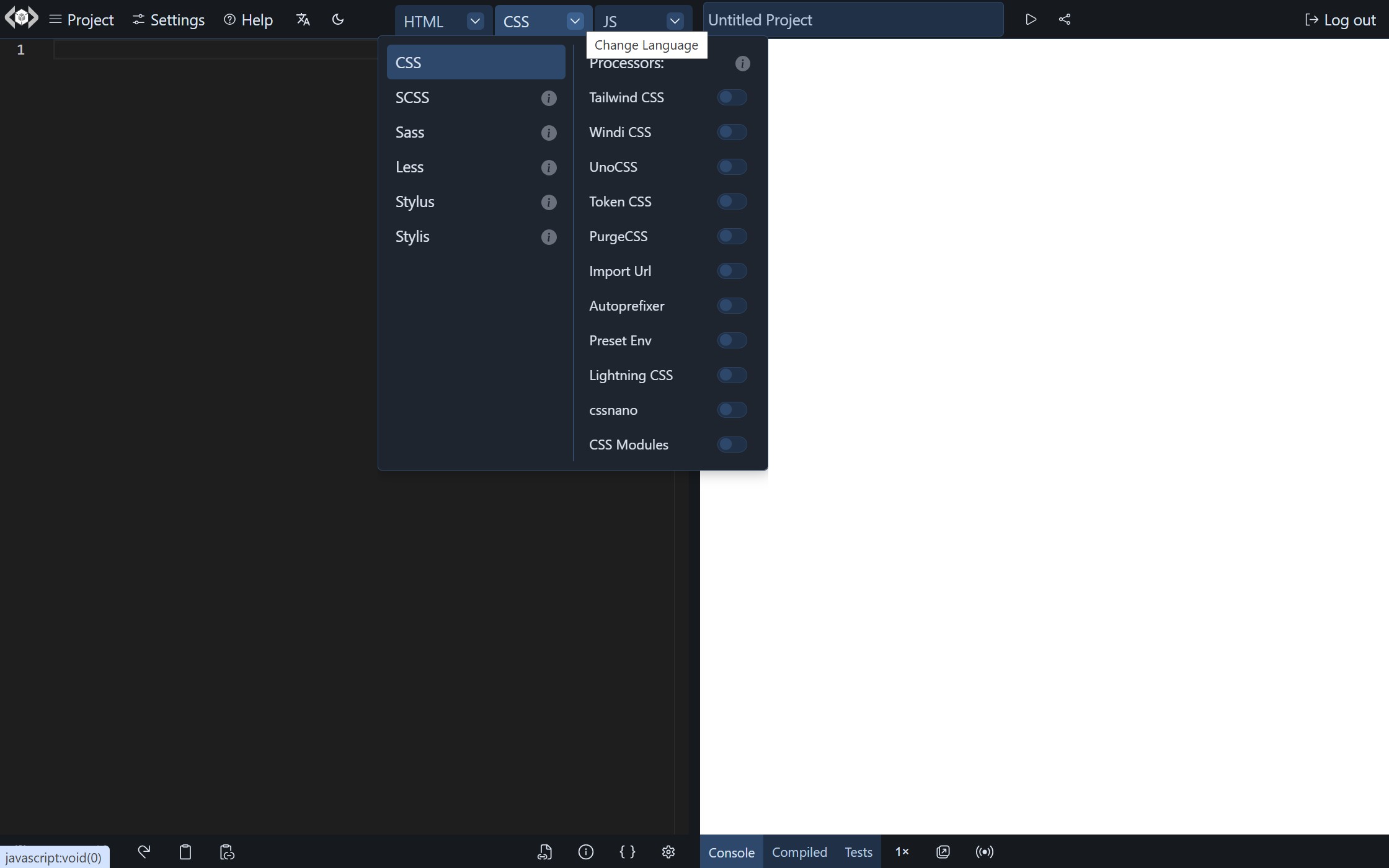Open the Settings menu
The width and height of the screenshot is (1389, 868).
pos(169,20)
